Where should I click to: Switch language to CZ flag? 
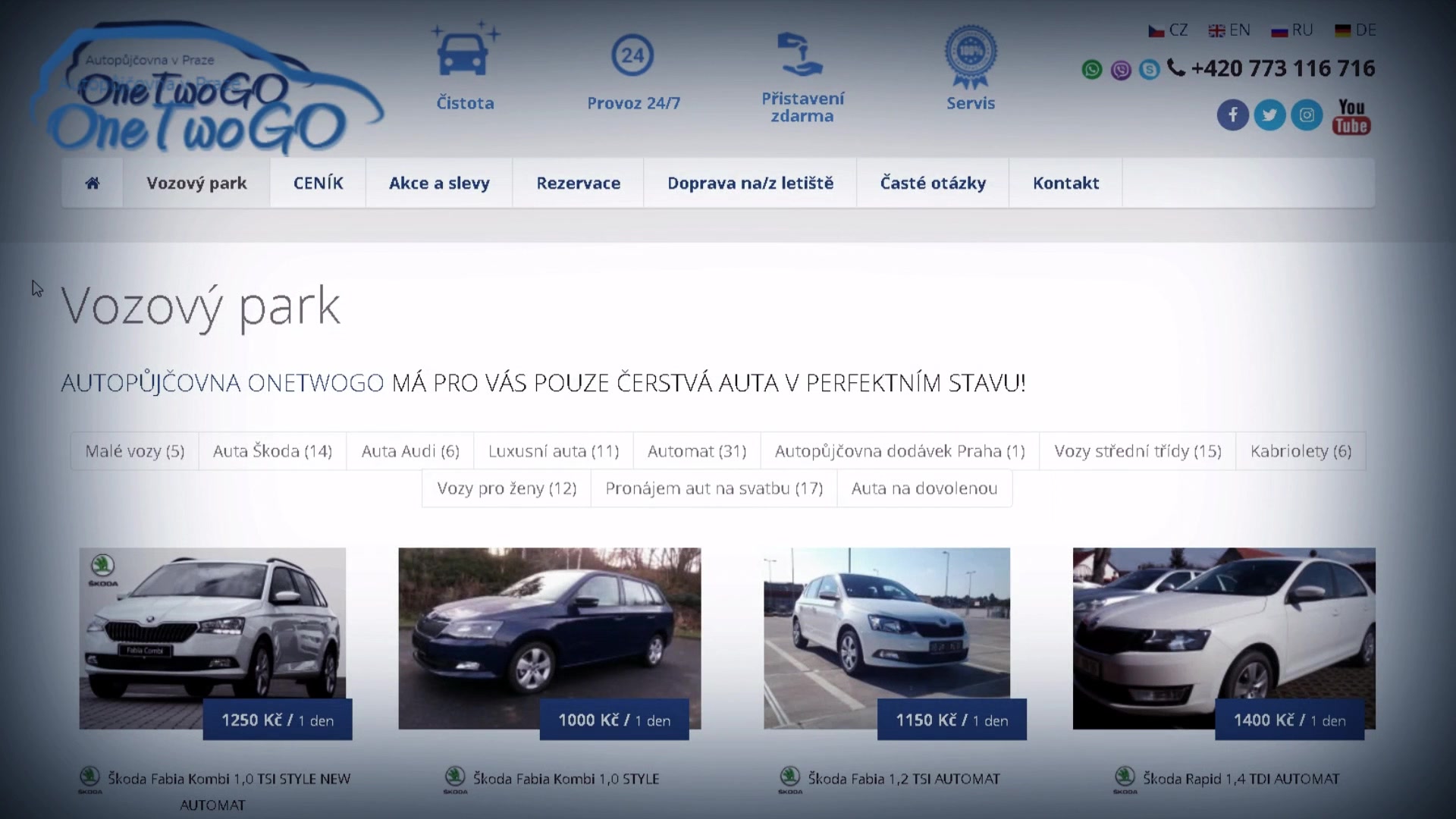tap(1156, 31)
